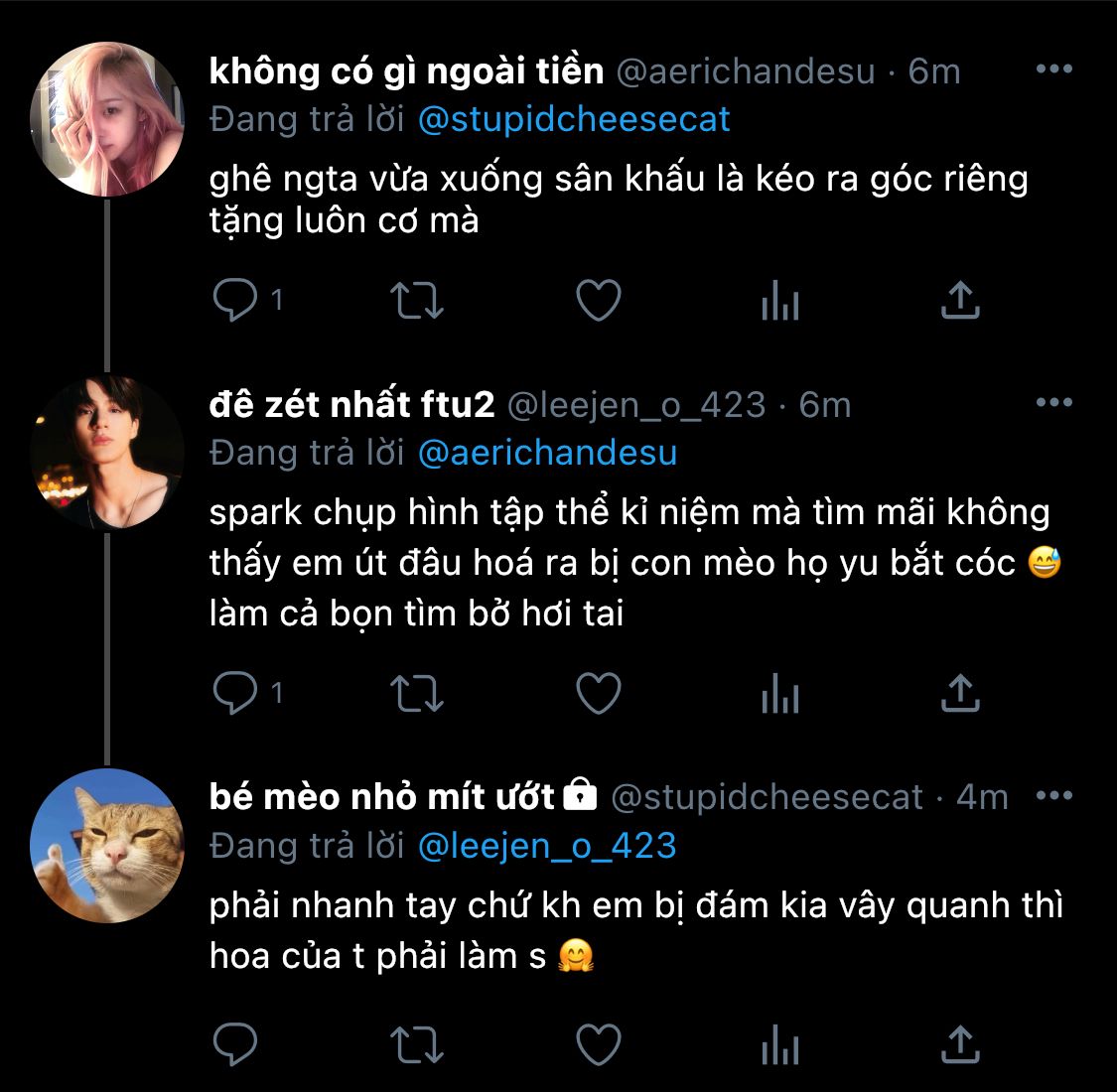Viewport: 1117px width, 1092px height.
Task: Open the @stupidcheesecat mention link in first tweet
Action: (x=574, y=119)
